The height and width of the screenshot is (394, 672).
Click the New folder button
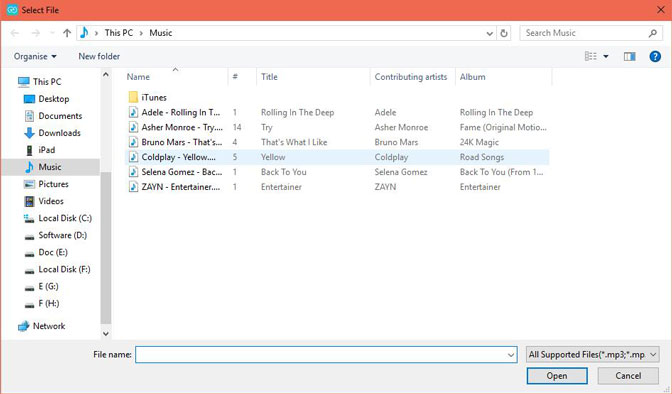click(99, 56)
